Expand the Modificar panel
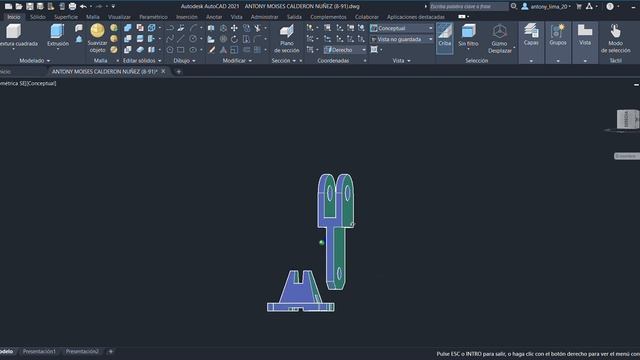The image size is (640, 360). click(x=237, y=60)
